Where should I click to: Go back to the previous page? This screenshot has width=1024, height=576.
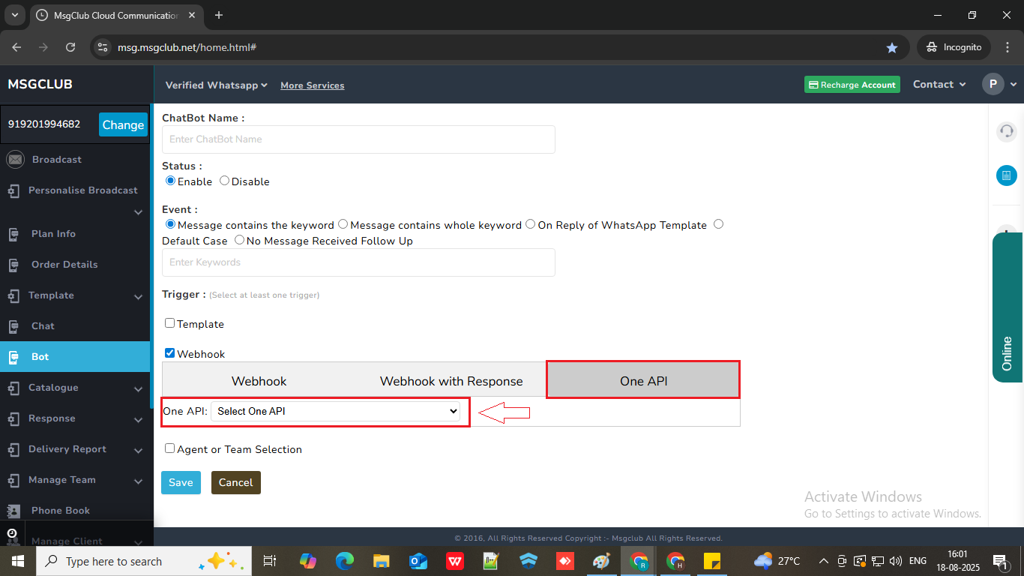click(x=17, y=47)
